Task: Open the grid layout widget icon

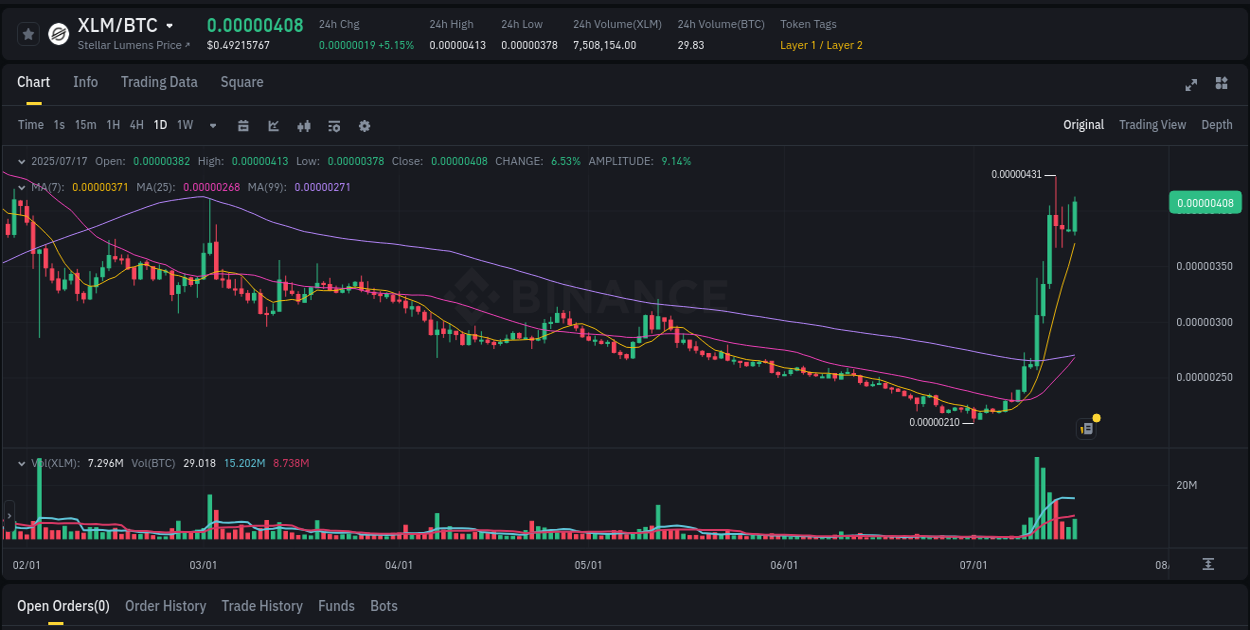Action: click(1220, 85)
